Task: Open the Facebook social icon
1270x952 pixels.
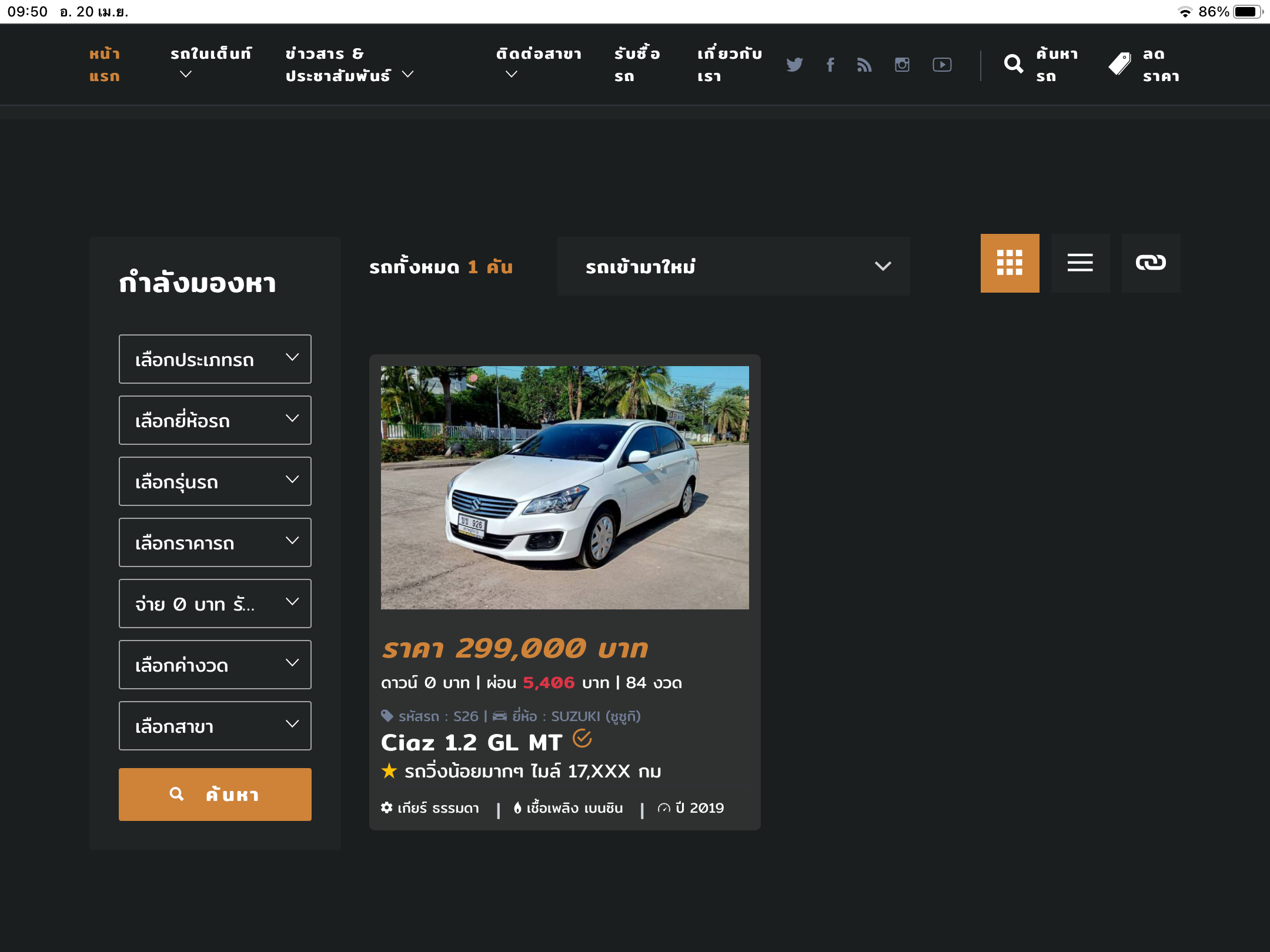Action: (x=830, y=65)
